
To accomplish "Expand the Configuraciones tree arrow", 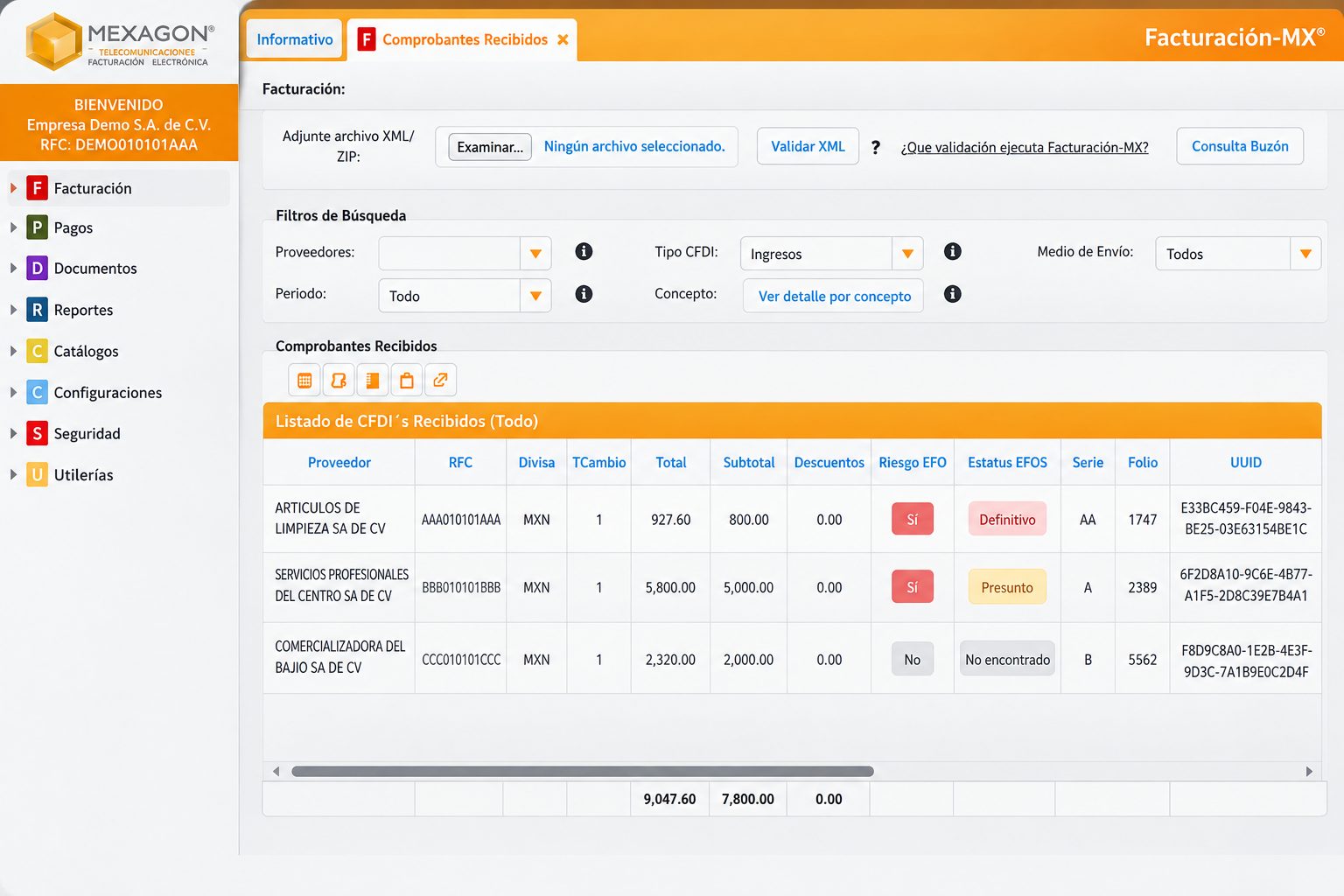I will tap(13, 392).
